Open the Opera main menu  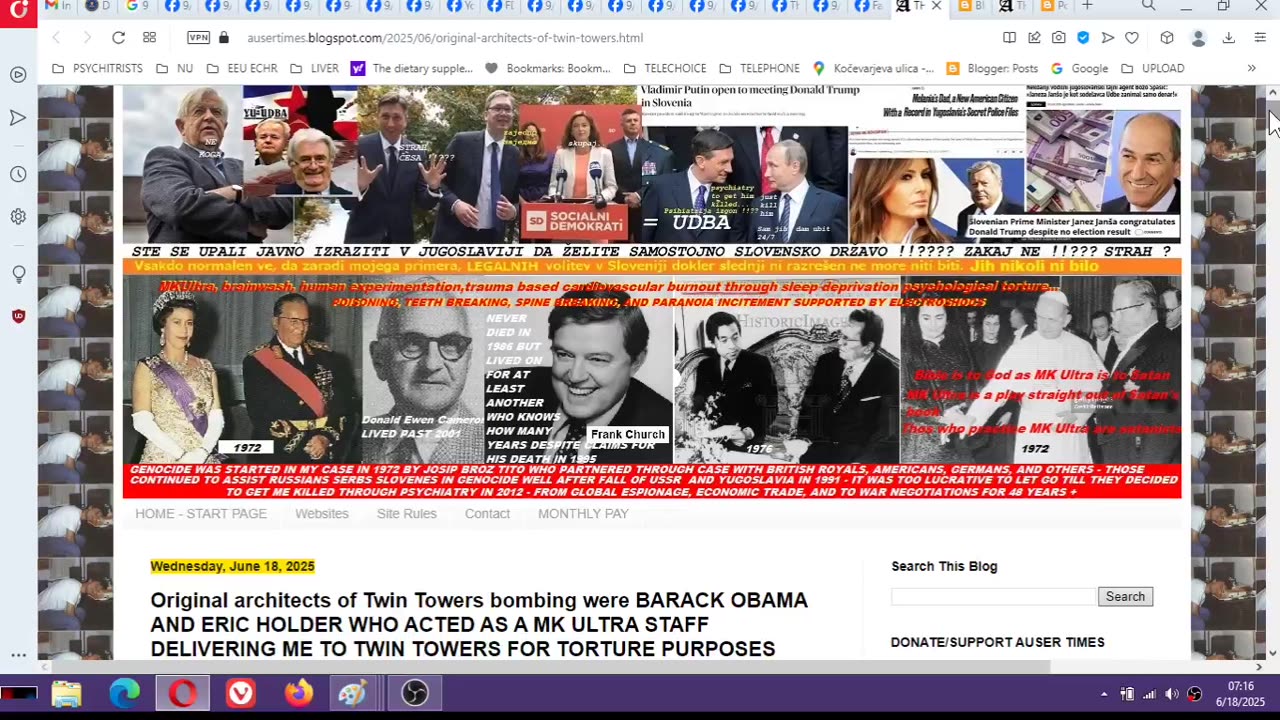click(18, 12)
